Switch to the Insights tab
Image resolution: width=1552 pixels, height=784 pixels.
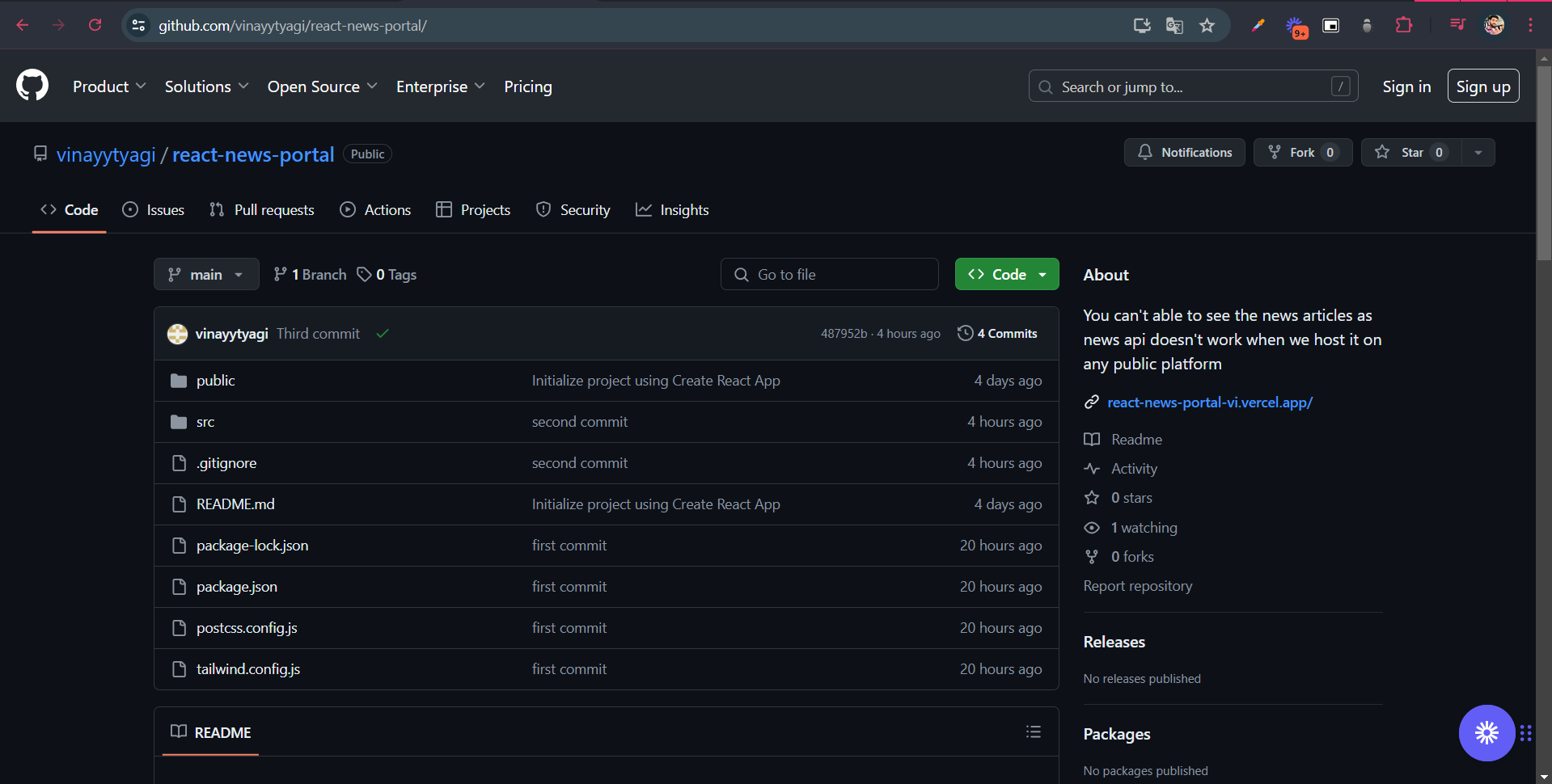pos(672,209)
